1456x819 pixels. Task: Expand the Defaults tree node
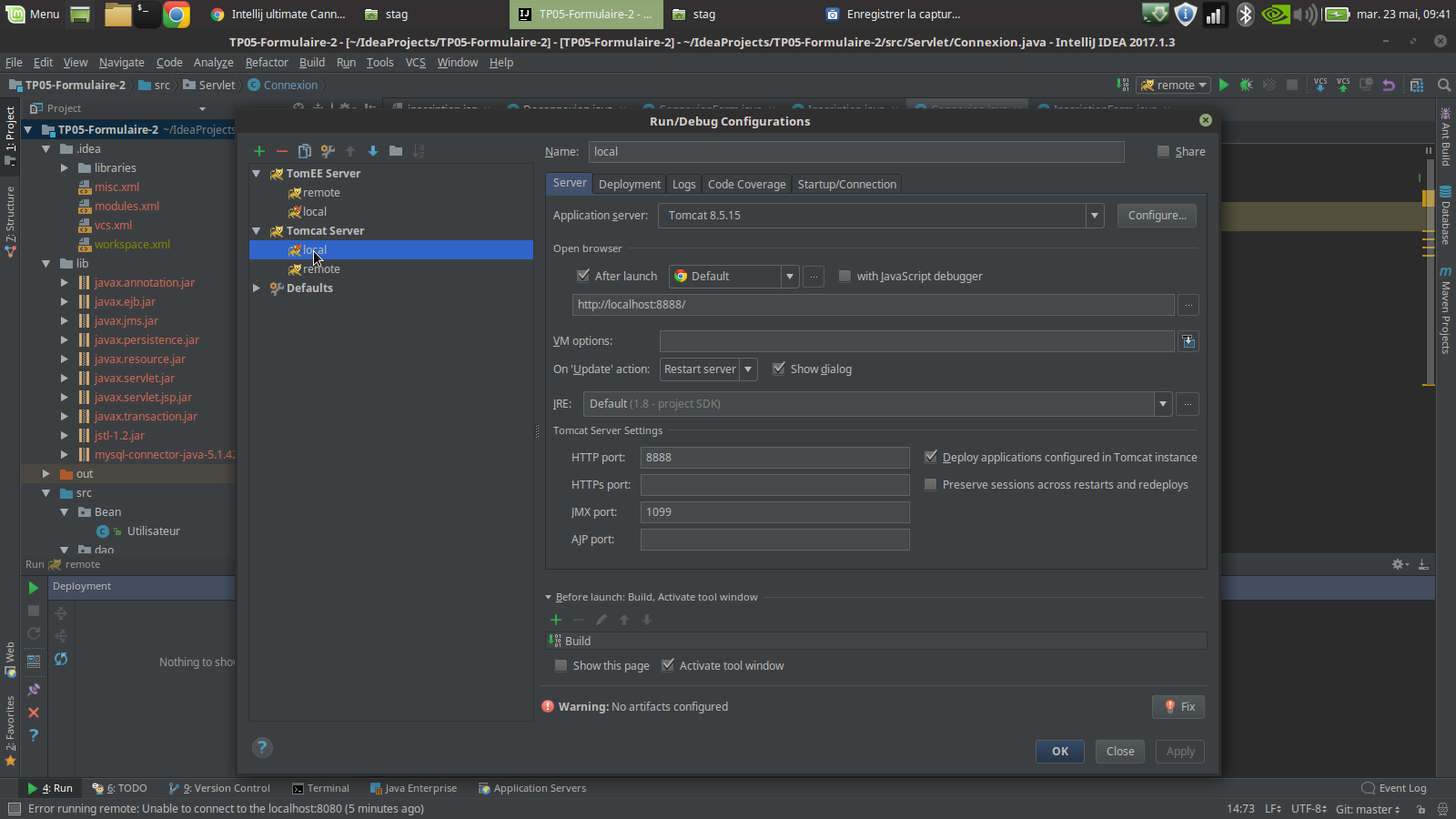(257, 288)
